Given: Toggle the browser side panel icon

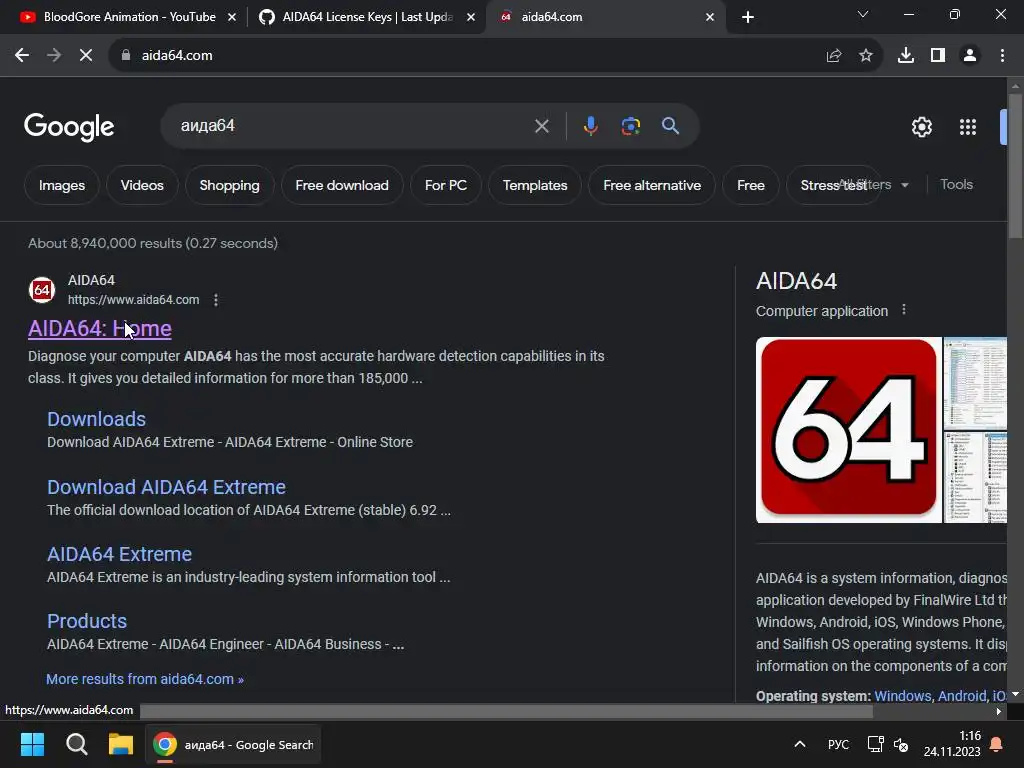Looking at the screenshot, I should click(938, 56).
